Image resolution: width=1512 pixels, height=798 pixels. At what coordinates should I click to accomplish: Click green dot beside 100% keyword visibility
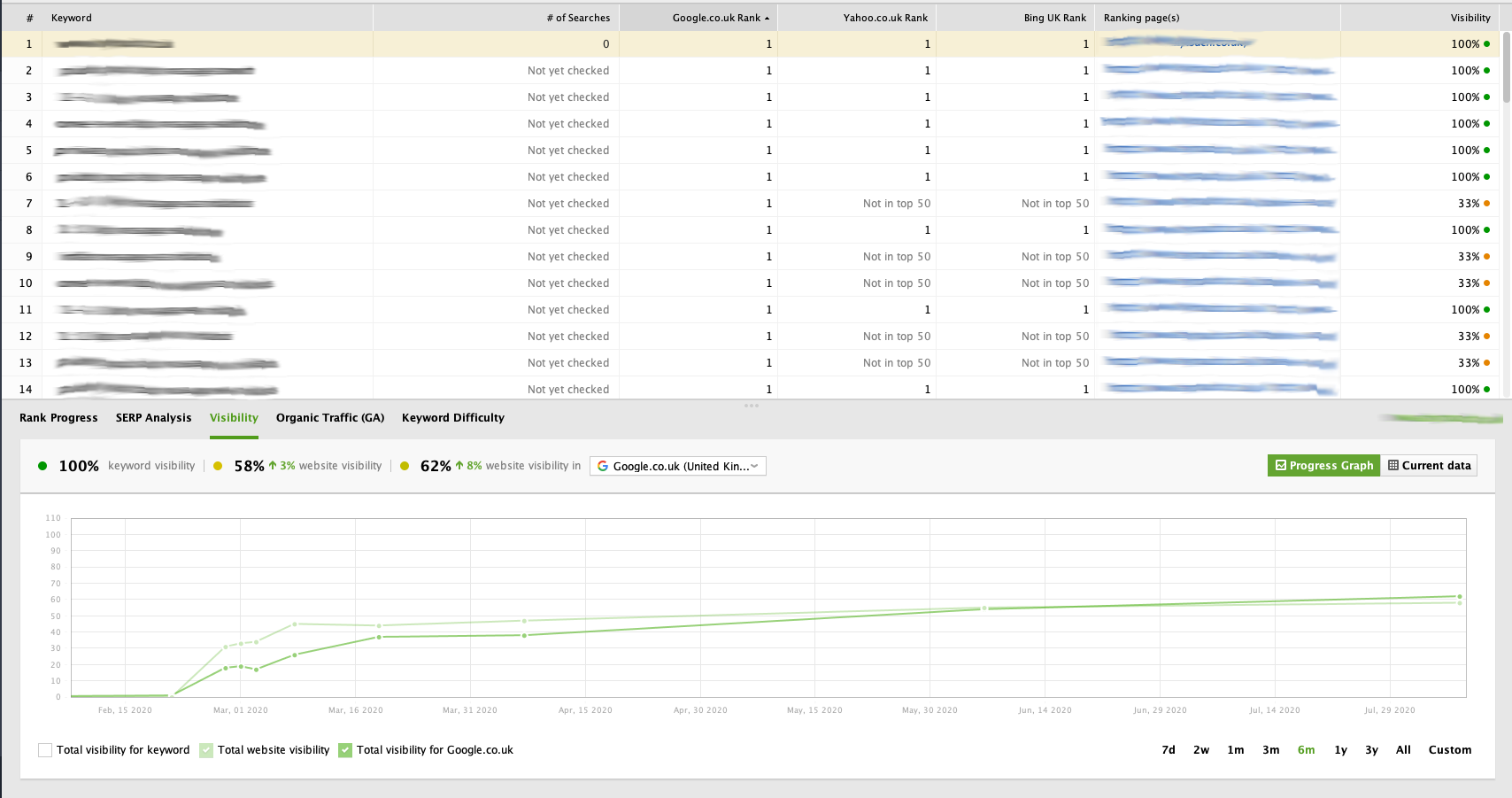42,466
